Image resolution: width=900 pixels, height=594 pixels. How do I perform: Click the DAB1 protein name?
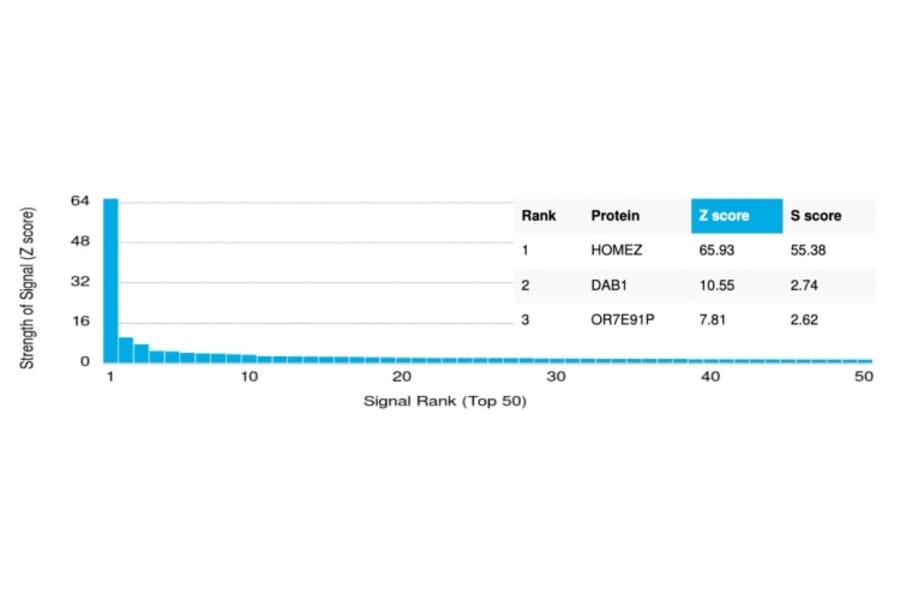tap(608, 285)
